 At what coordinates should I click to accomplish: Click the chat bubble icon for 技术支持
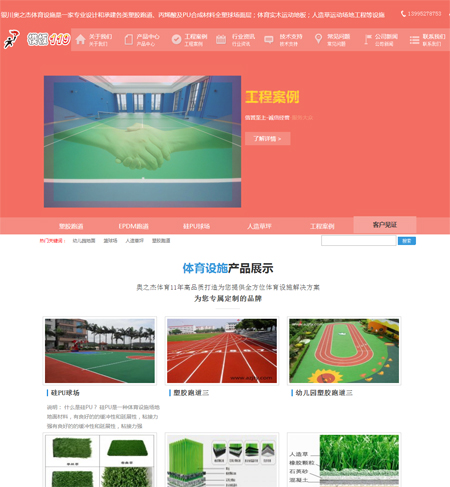tap(269, 40)
